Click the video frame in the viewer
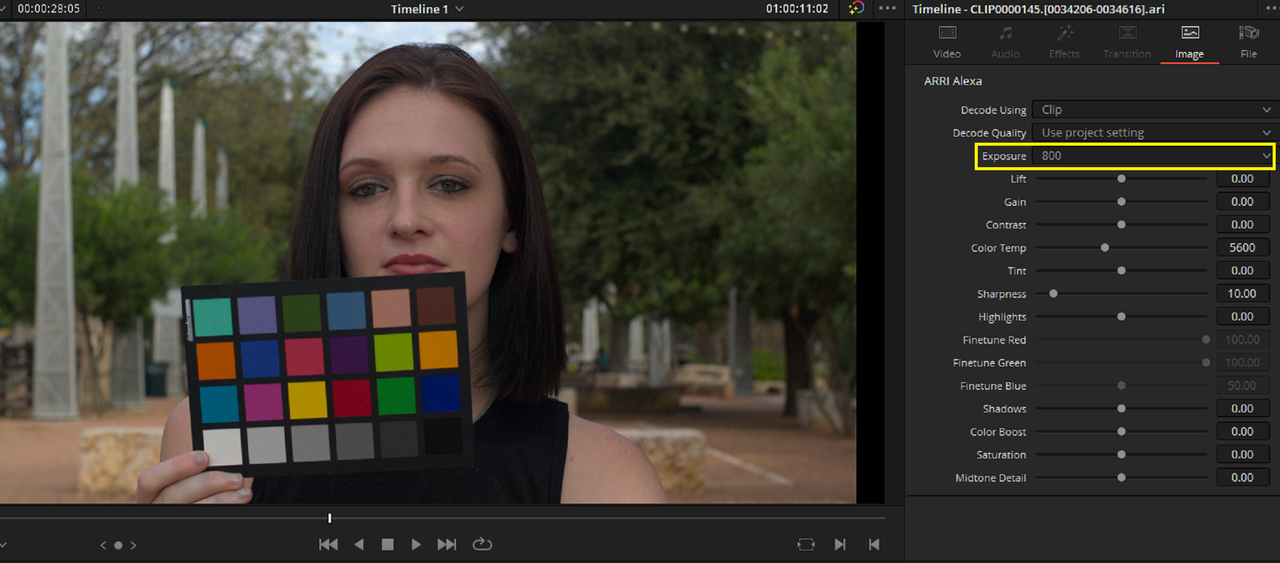1280x563 pixels. (x=428, y=262)
